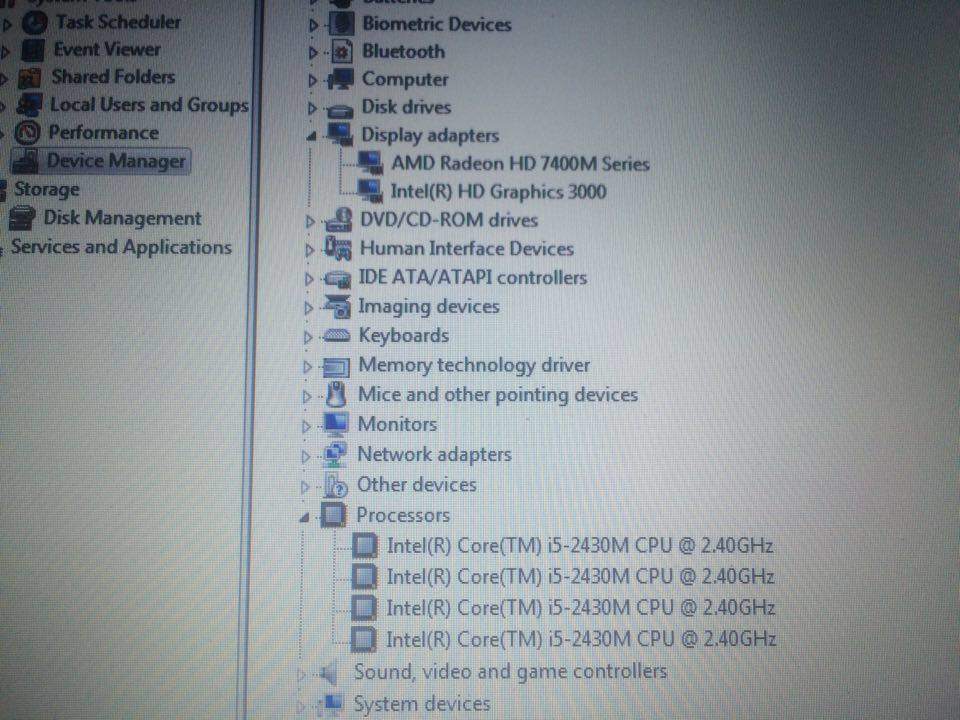Expand the Memory technology driver arrow
960x720 pixels.
pyautogui.click(x=307, y=367)
